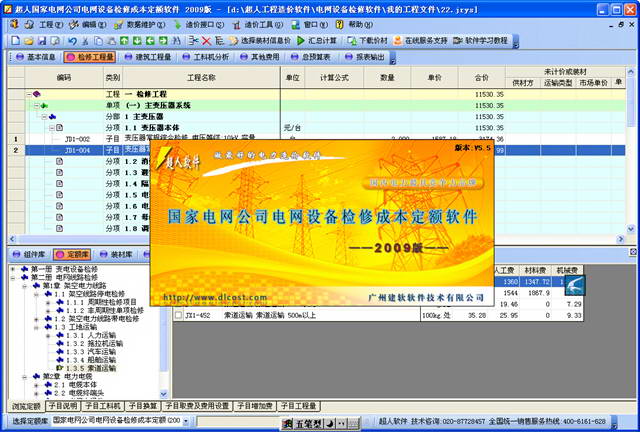Click 下载价材 toolbar button

(367, 40)
